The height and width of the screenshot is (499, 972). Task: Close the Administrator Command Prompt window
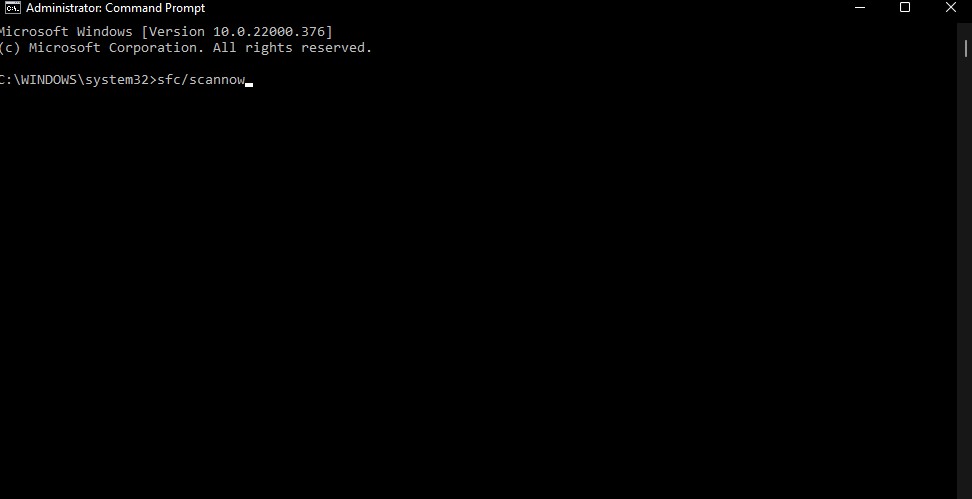[950, 7]
